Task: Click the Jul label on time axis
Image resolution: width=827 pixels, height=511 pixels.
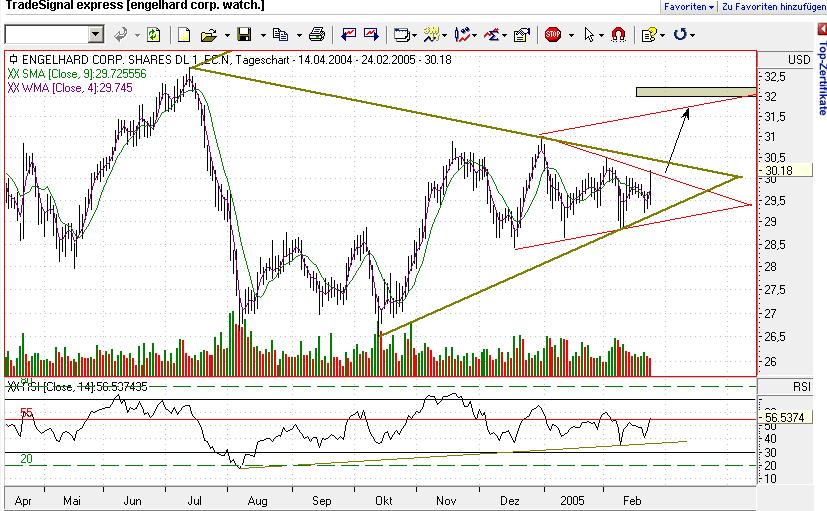Action: coord(195,500)
